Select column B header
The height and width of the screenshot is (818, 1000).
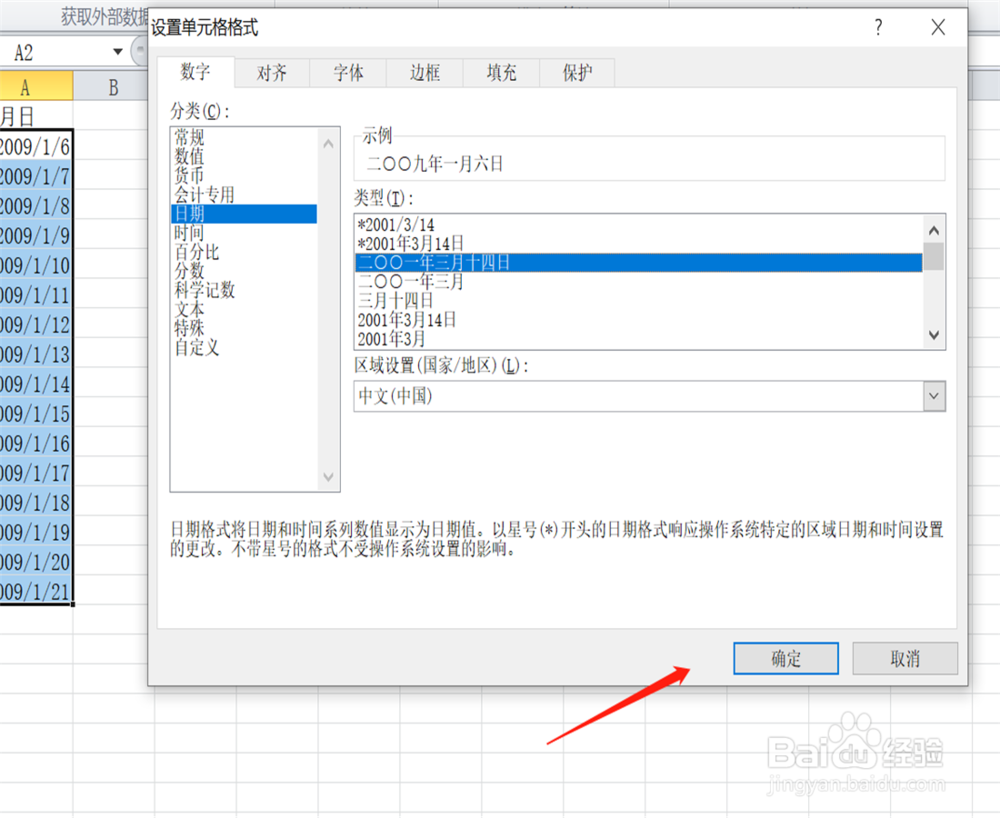tap(113, 86)
